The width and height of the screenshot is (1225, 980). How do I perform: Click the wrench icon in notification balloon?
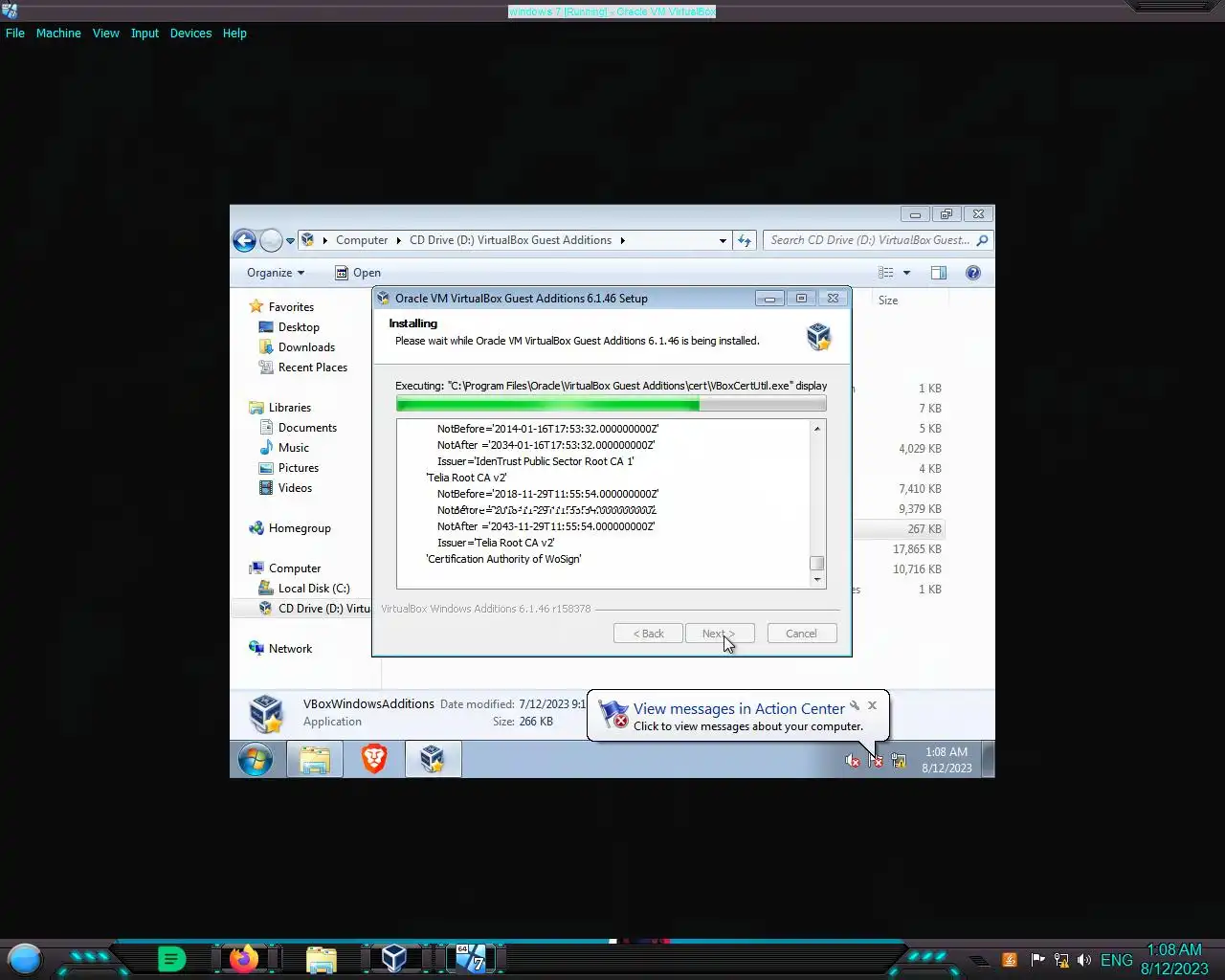point(855,705)
